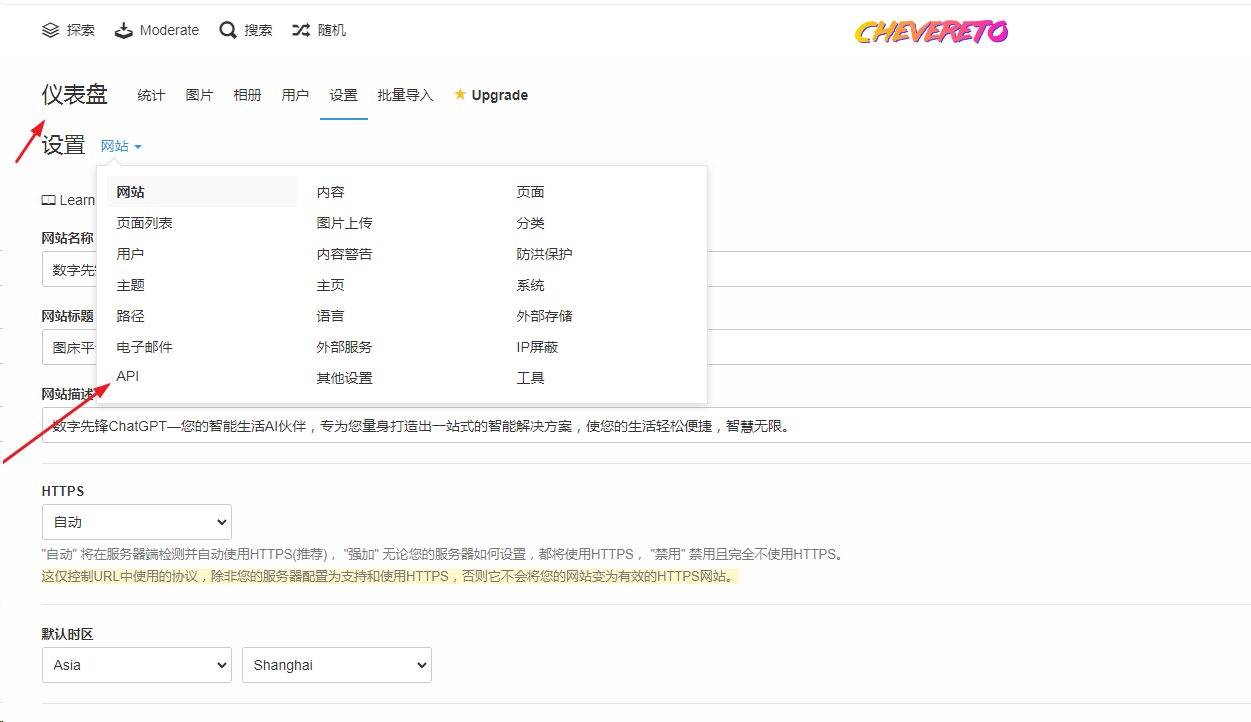Select API from settings menu
Viewport: 1251px width, 722px height.
128,376
